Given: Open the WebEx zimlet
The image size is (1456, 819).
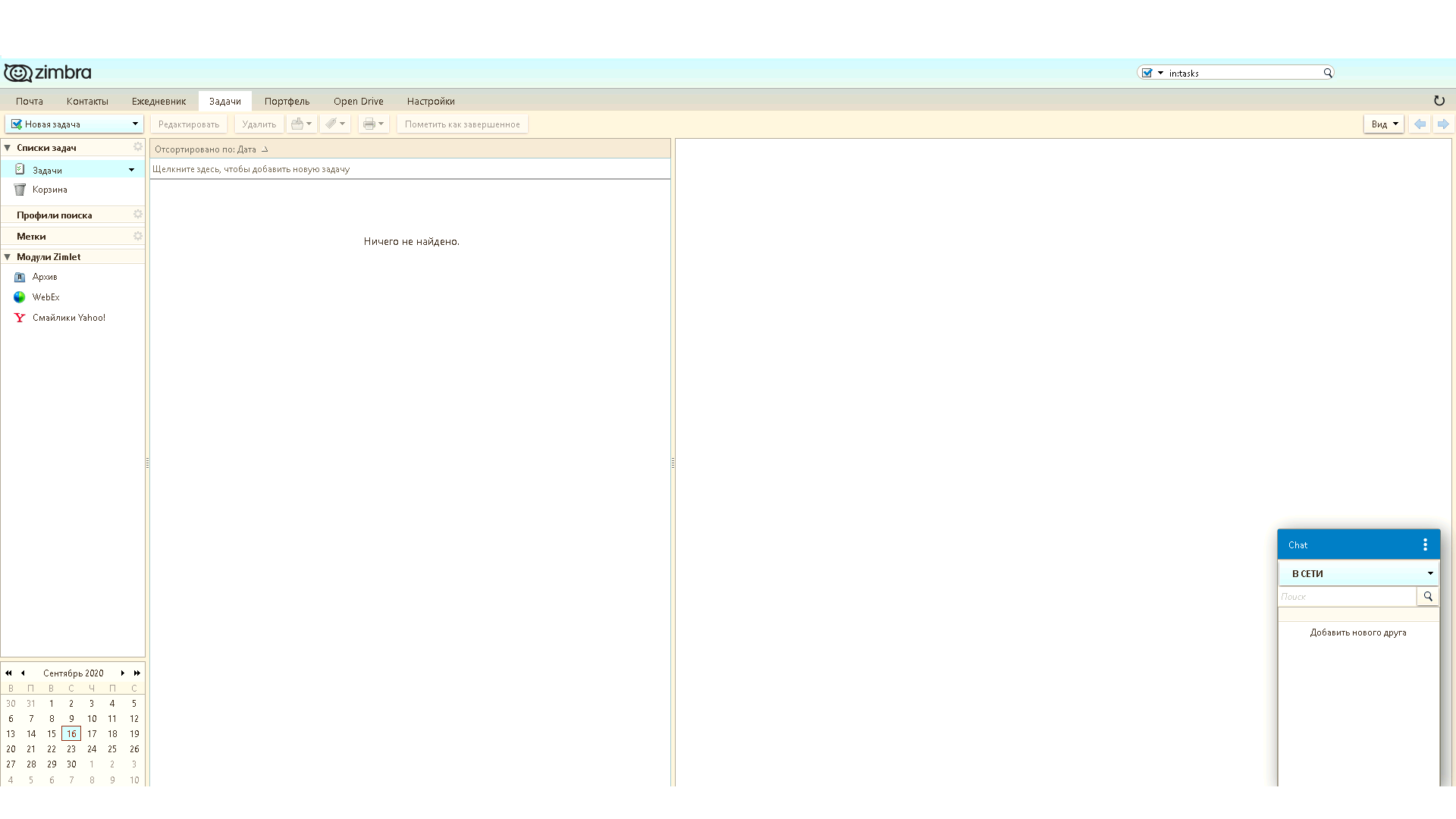Looking at the screenshot, I should click(45, 297).
